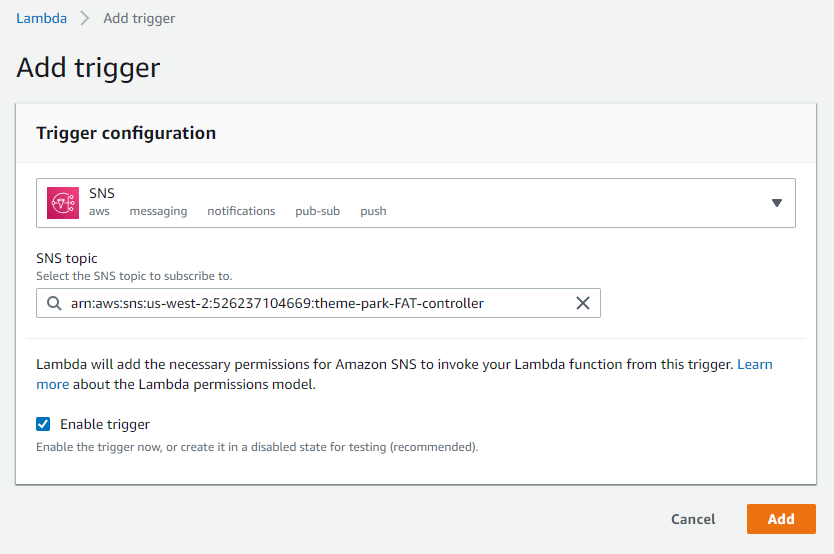834x554 pixels.
Task: Click the breadcrumb chevron separator after Lambda
Action: [x=85, y=18]
